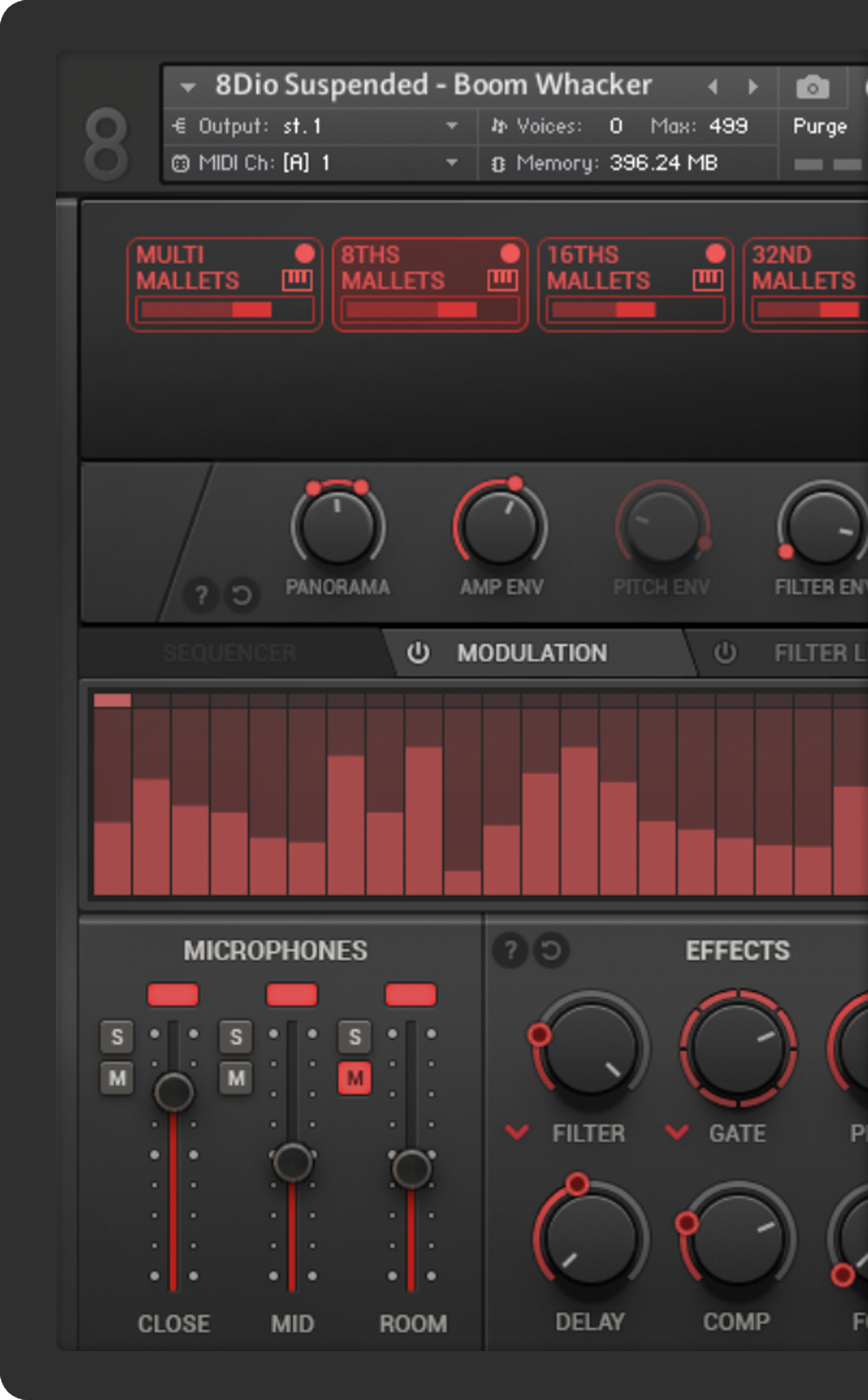Click the Mid microphone fader handle
The height and width of the screenshot is (1400, 868).
(293, 1163)
